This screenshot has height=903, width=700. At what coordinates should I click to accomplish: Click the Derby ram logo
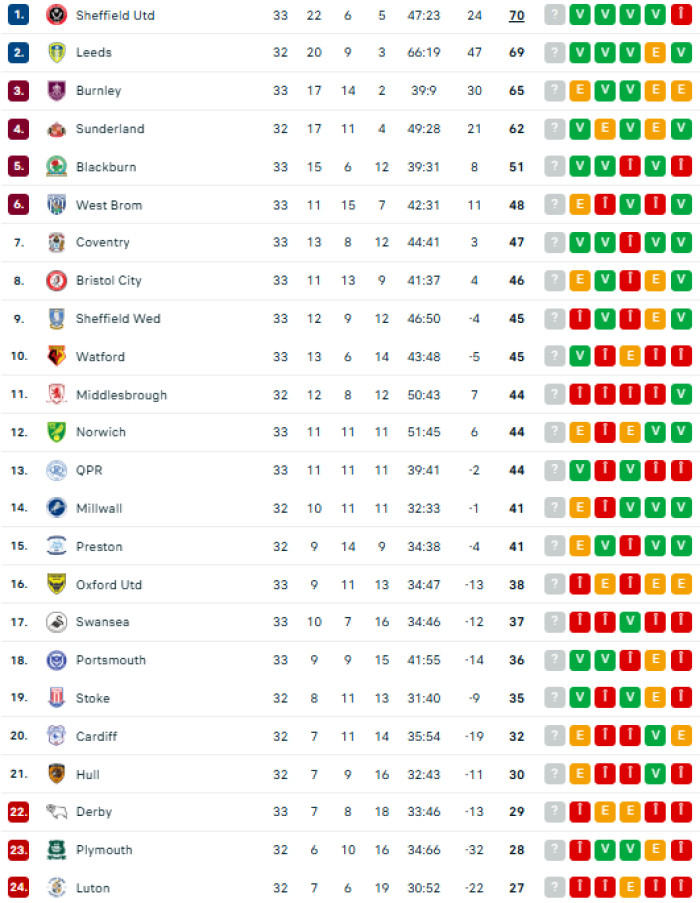pos(56,811)
